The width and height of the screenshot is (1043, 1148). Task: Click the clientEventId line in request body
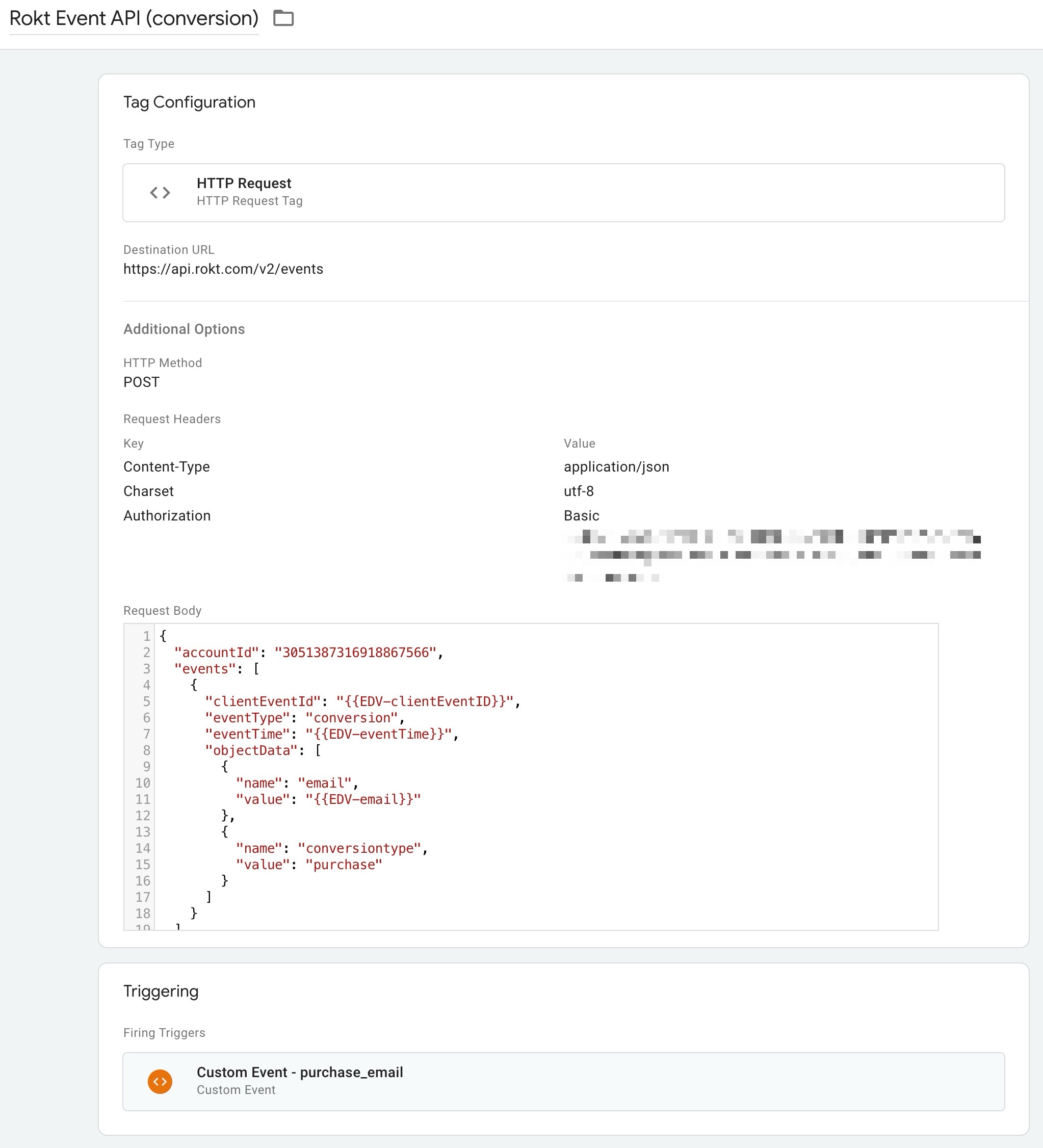point(362,701)
